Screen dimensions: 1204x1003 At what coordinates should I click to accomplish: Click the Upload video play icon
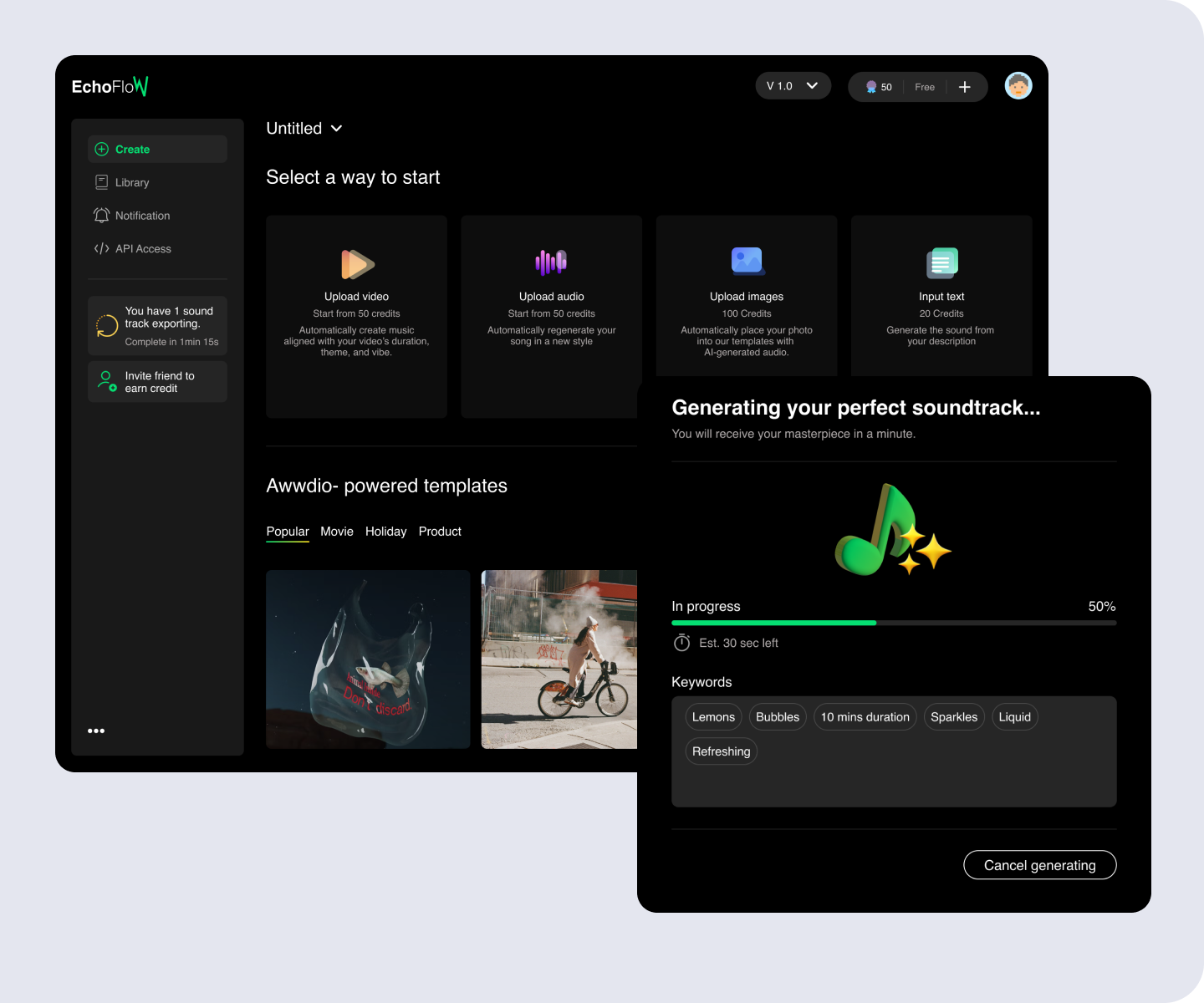coord(357,264)
